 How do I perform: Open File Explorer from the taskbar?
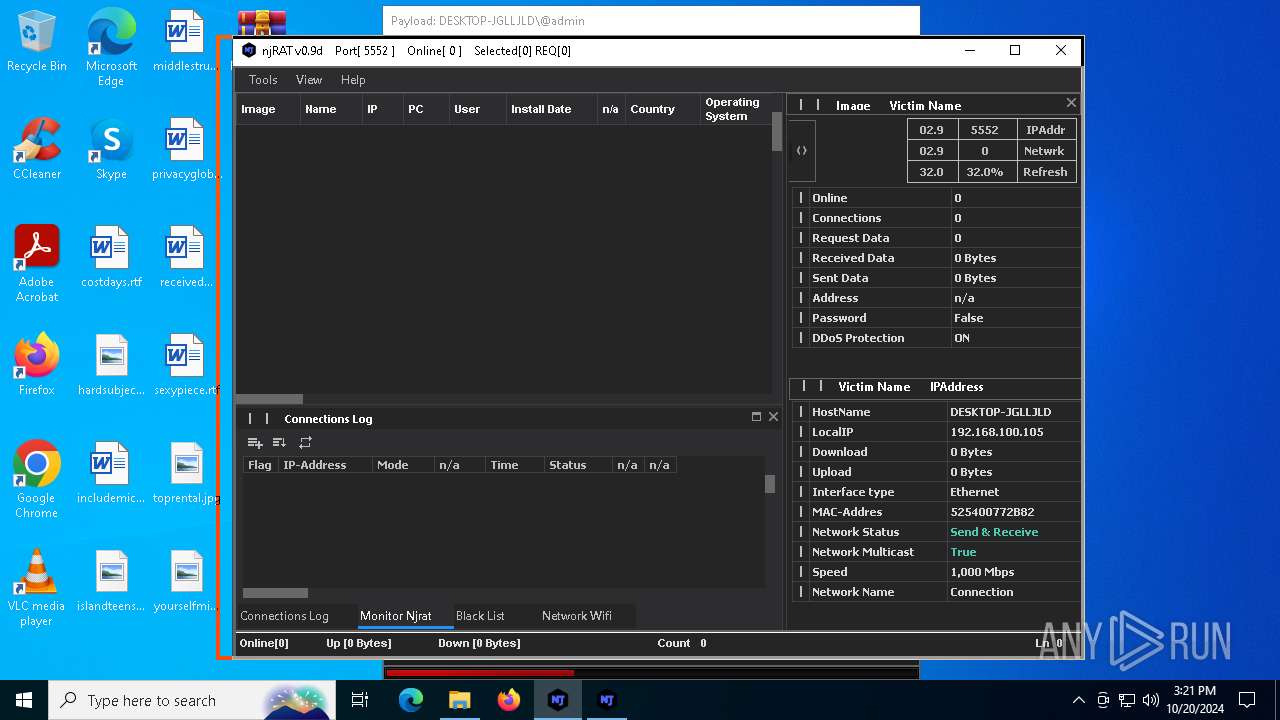459,700
